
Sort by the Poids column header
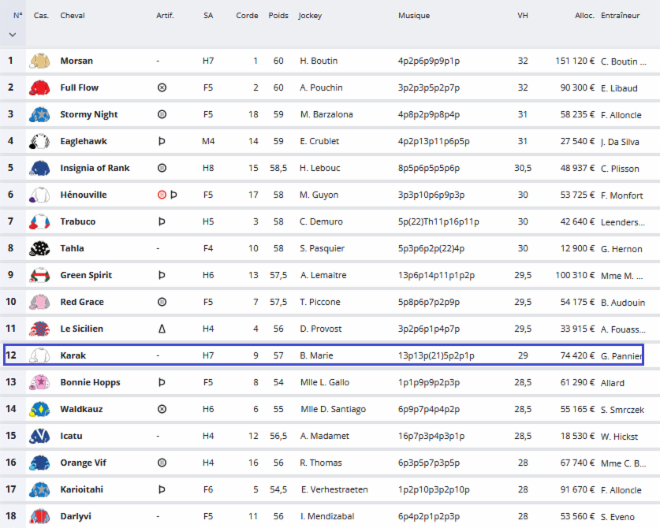(x=278, y=16)
